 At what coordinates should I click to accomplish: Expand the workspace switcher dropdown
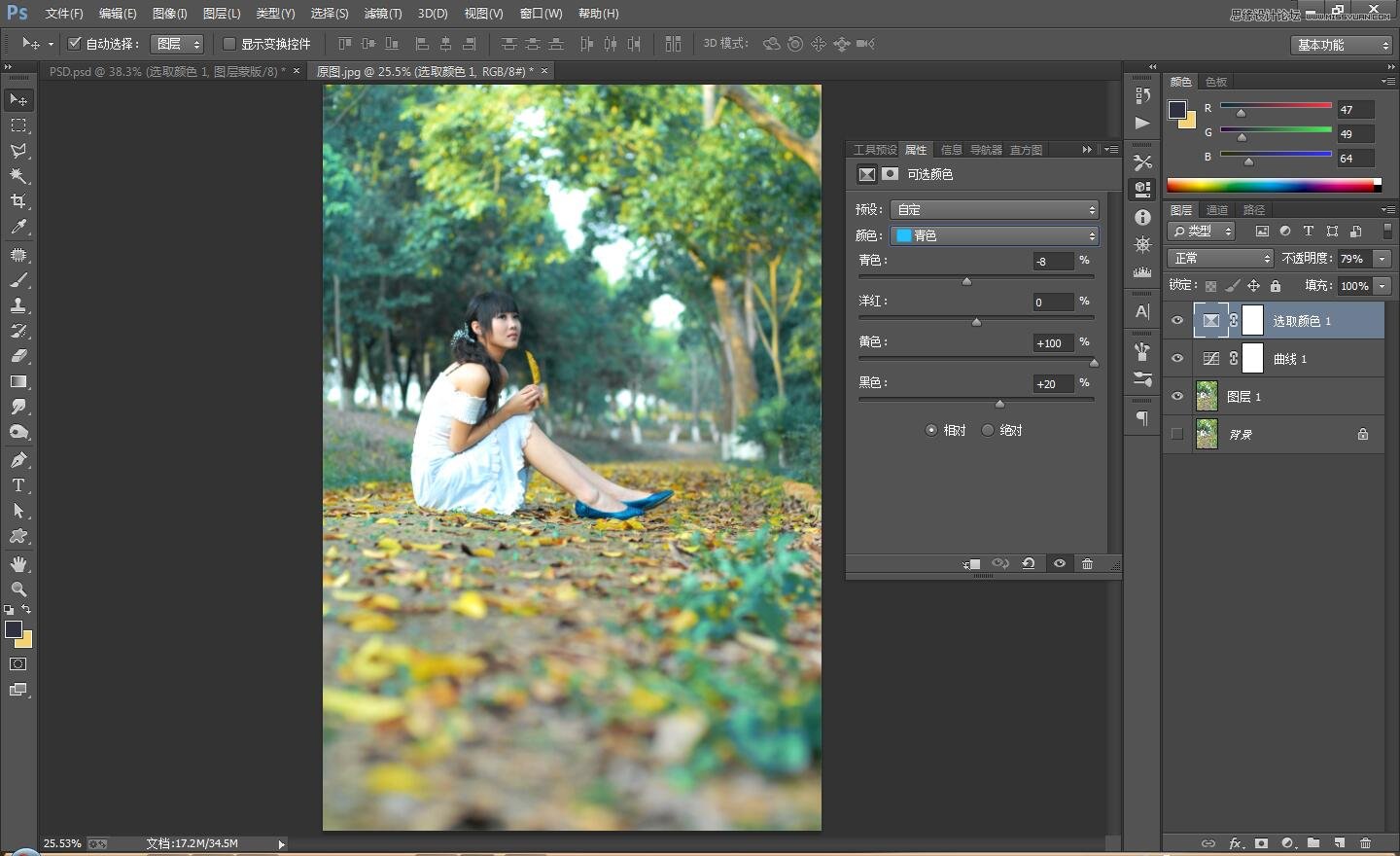[1343, 45]
